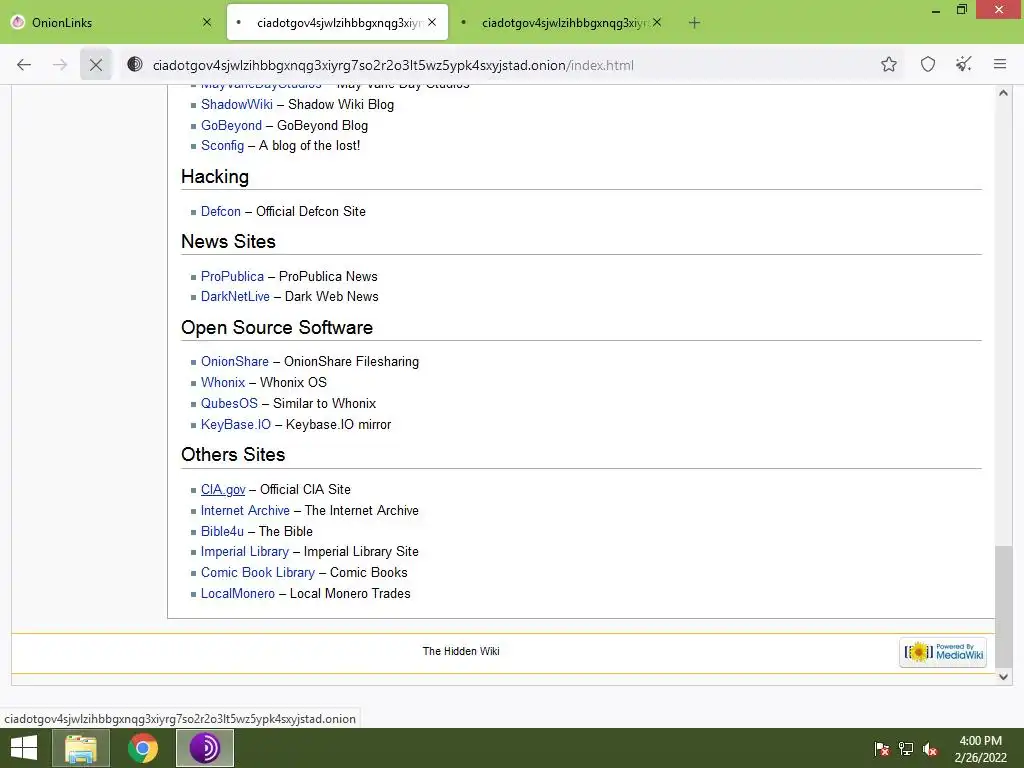Open the LocalMonero link

click(x=238, y=594)
